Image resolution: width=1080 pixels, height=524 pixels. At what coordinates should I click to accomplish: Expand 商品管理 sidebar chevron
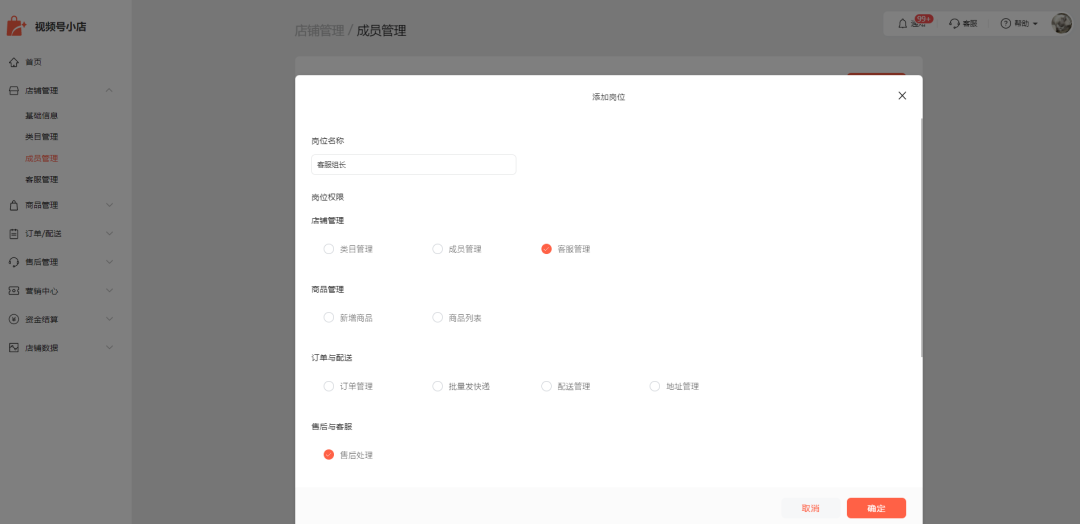point(110,205)
